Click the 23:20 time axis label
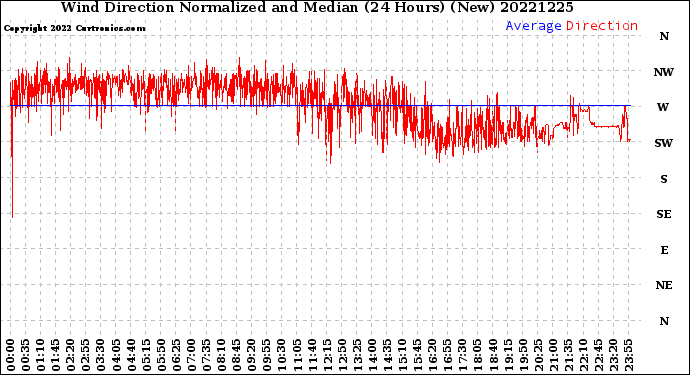The image size is (690, 375). coord(612,356)
